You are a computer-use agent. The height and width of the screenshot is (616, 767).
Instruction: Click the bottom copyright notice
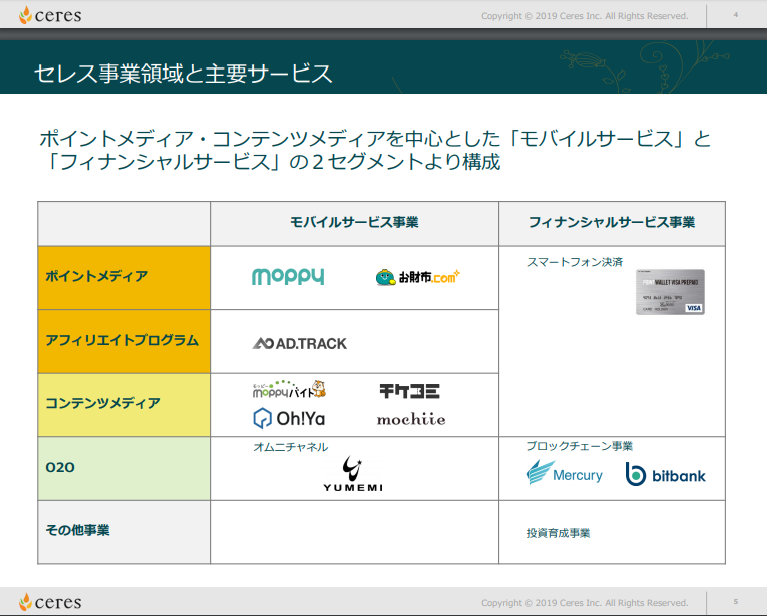point(585,603)
